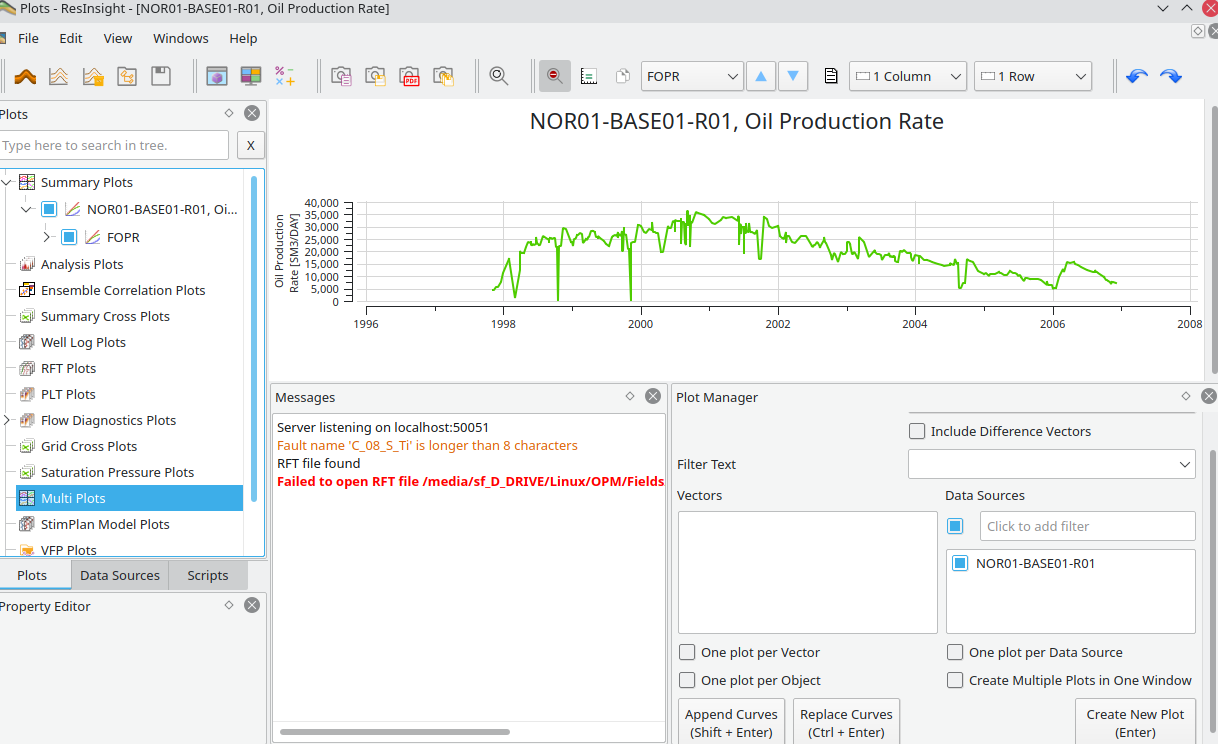
Task: Open the Windows menu
Action: (180, 38)
